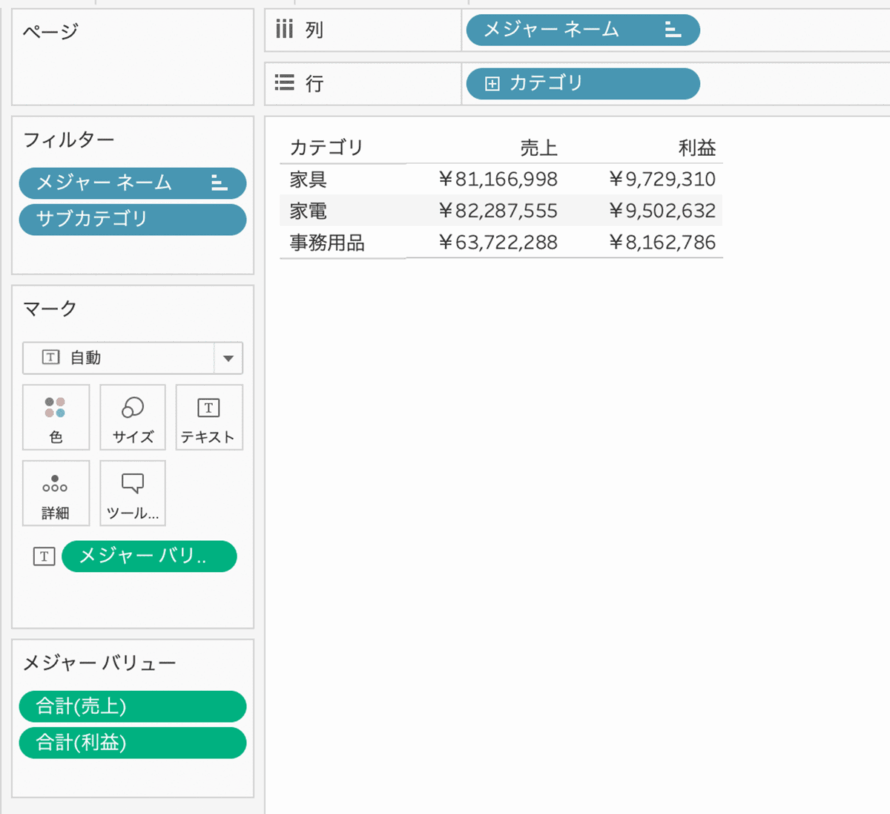Open the 詳細 detail mark card
The image size is (890, 814).
tap(56, 493)
